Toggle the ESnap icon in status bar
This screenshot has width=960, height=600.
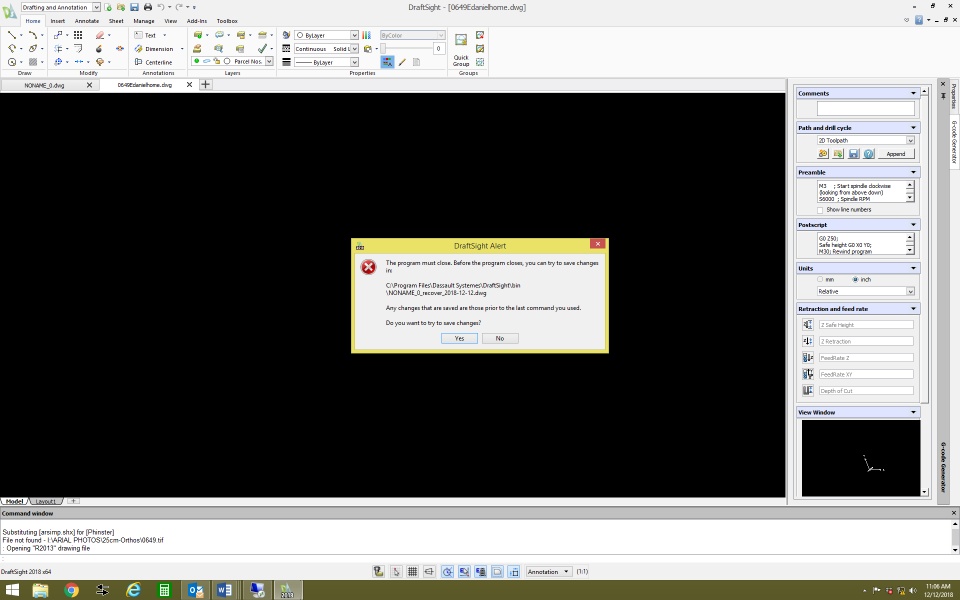click(x=464, y=571)
